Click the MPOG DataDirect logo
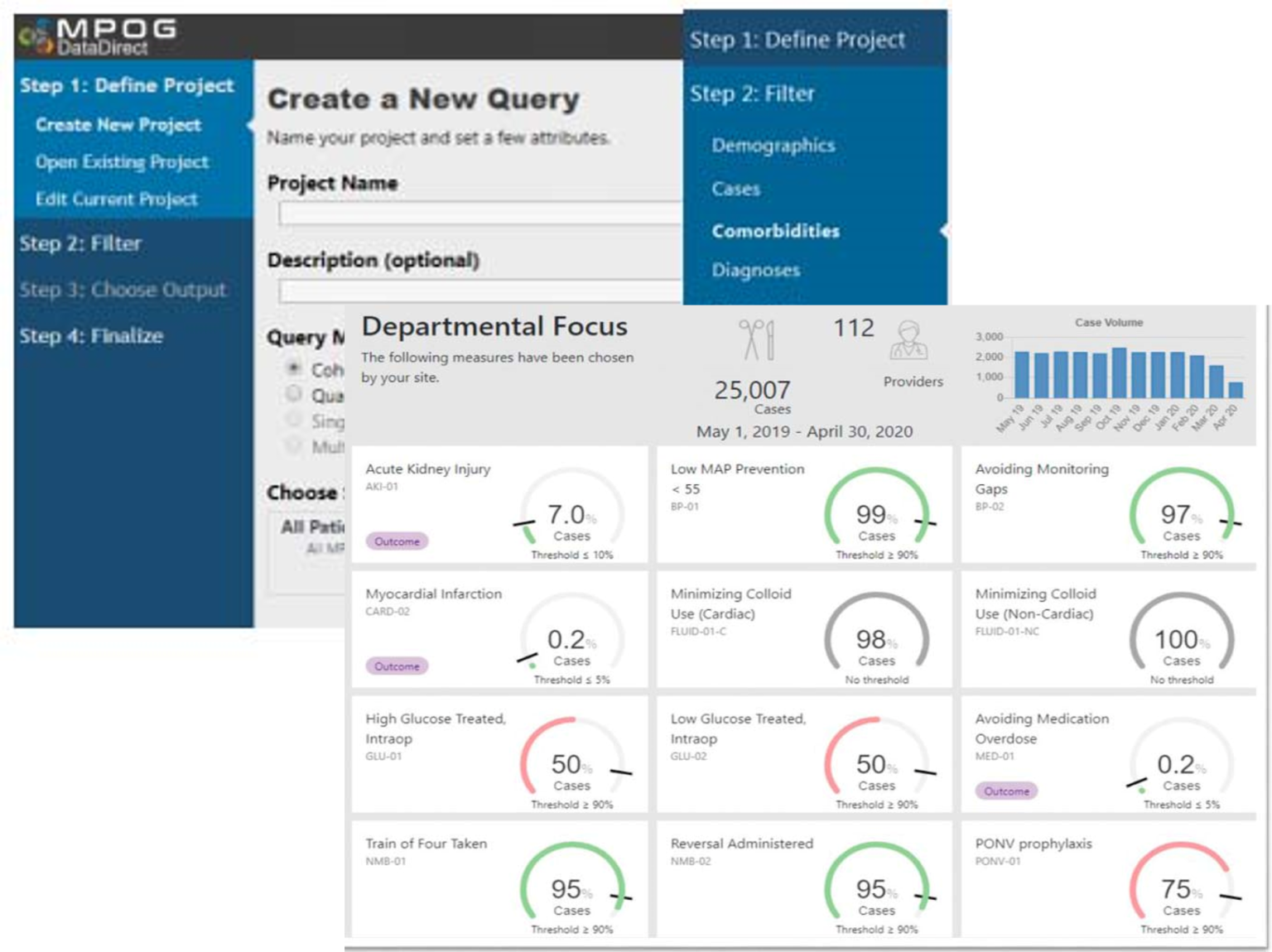The height and width of the screenshot is (952, 1272). coord(98,36)
